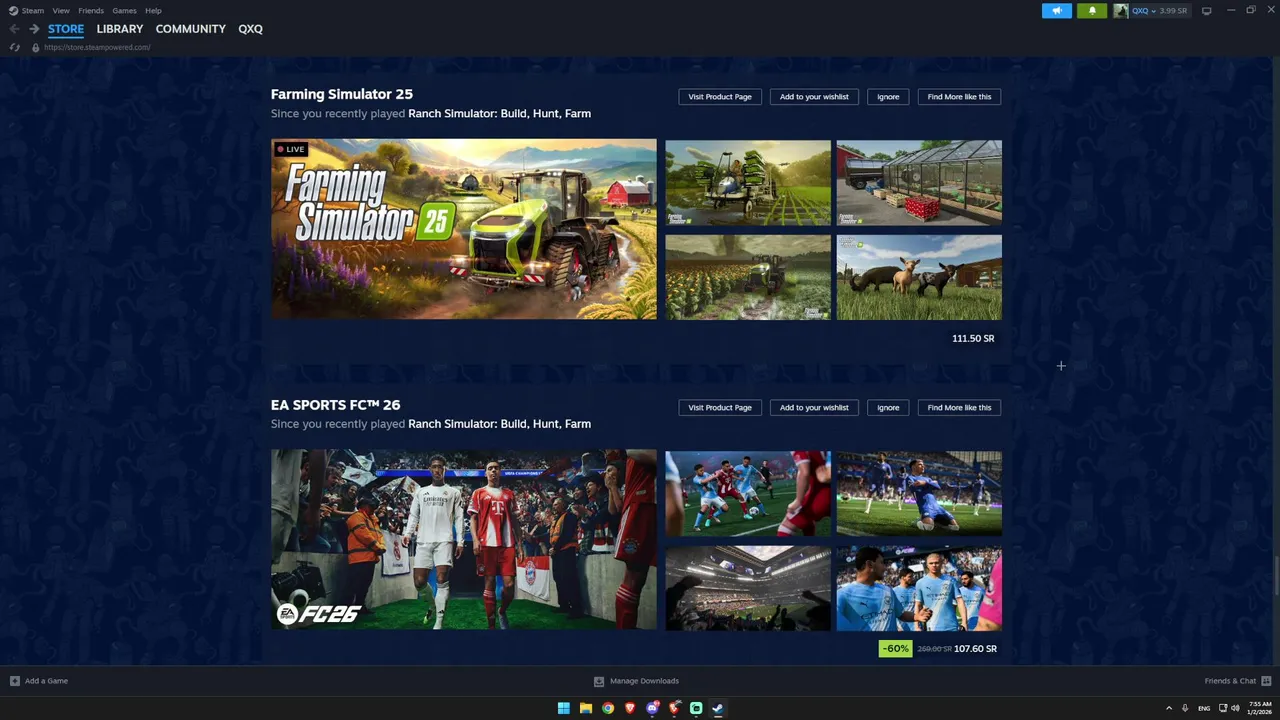Image resolution: width=1280 pixels, height=720 pixels.
Task: Open the Farming Simulator 25 title link
Action: (341, 94)
